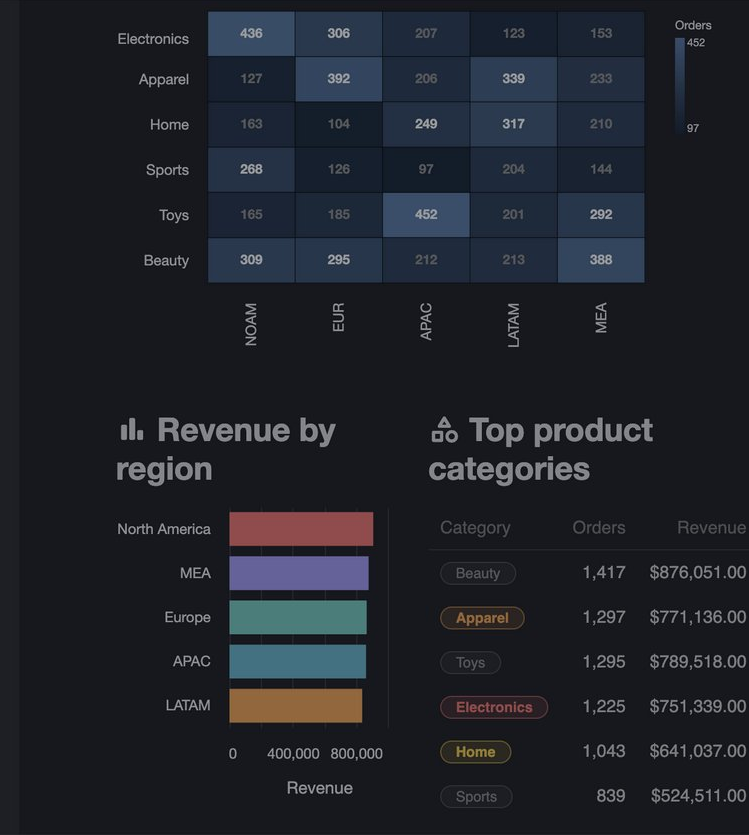Click the Revenue column header in table
Screen dimensions: 749x835
point(711,528)
